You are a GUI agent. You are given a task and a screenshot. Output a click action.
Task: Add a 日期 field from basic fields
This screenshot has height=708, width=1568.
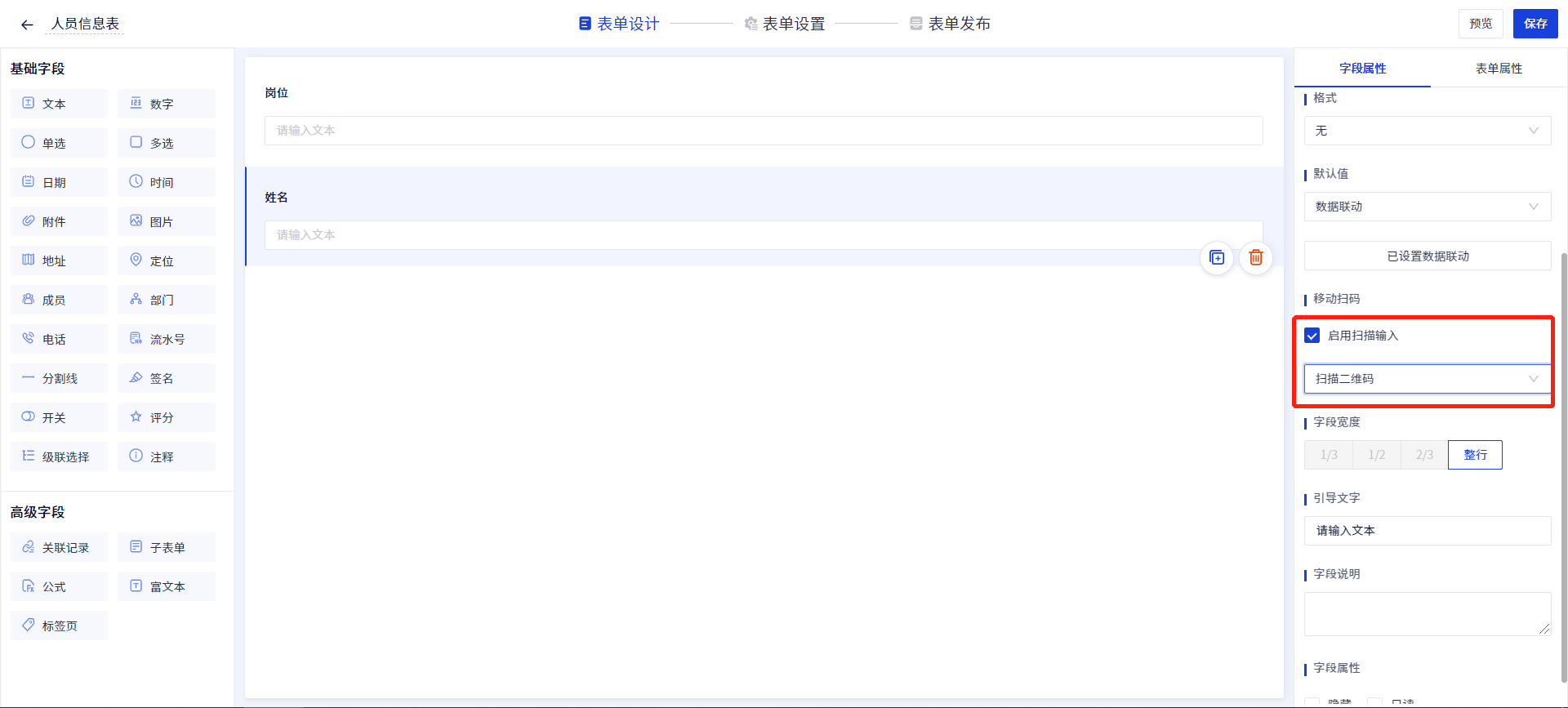(x=59, y=182)
